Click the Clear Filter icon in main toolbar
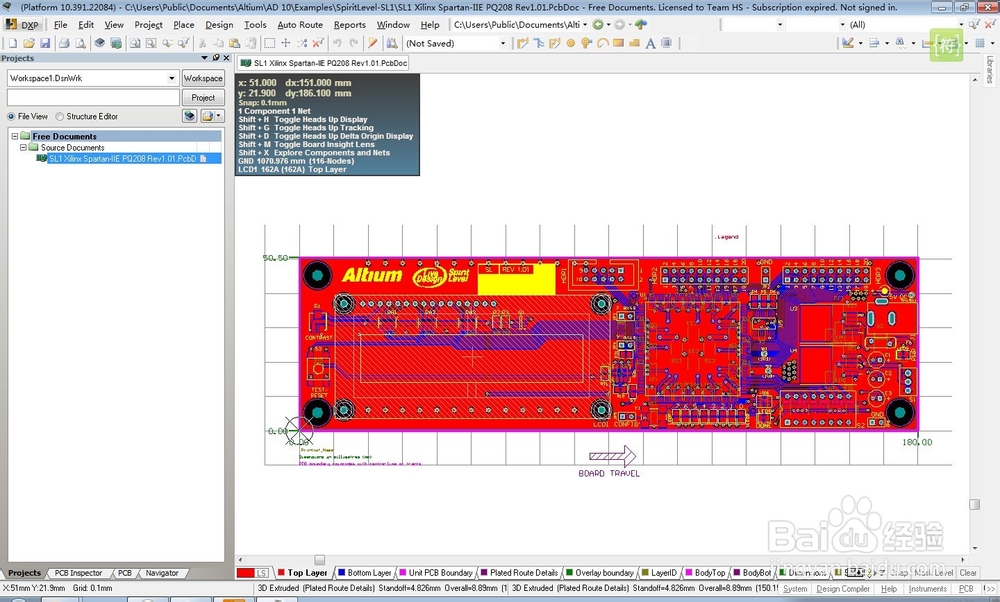Viewport: 1000px width, 602px height. point(318,43)
